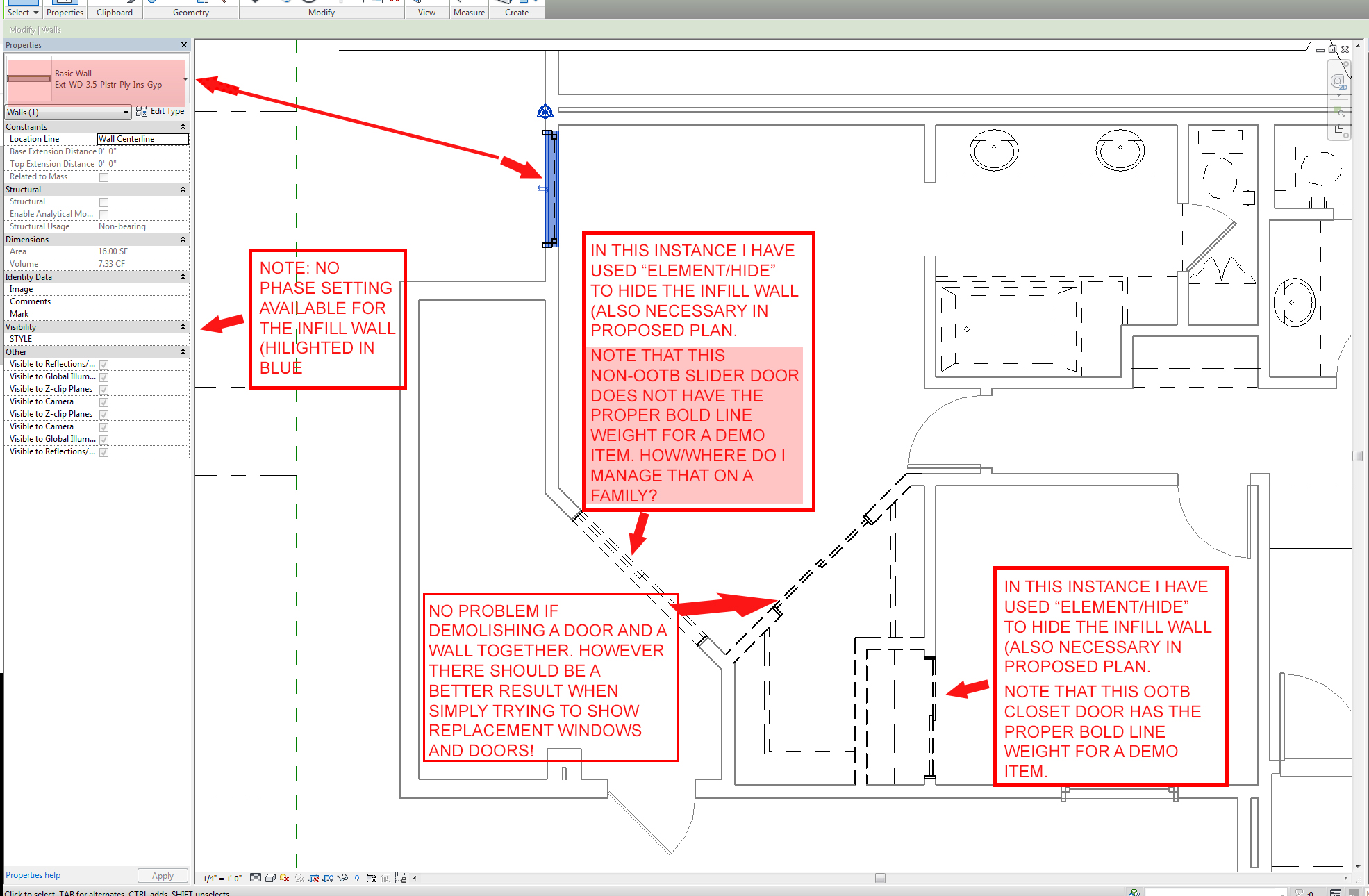The width and height of the screenshot is (1369, 896).
Task: Click Temporary Hide/Isolate sunglasses icon
Action: point(342,878)
